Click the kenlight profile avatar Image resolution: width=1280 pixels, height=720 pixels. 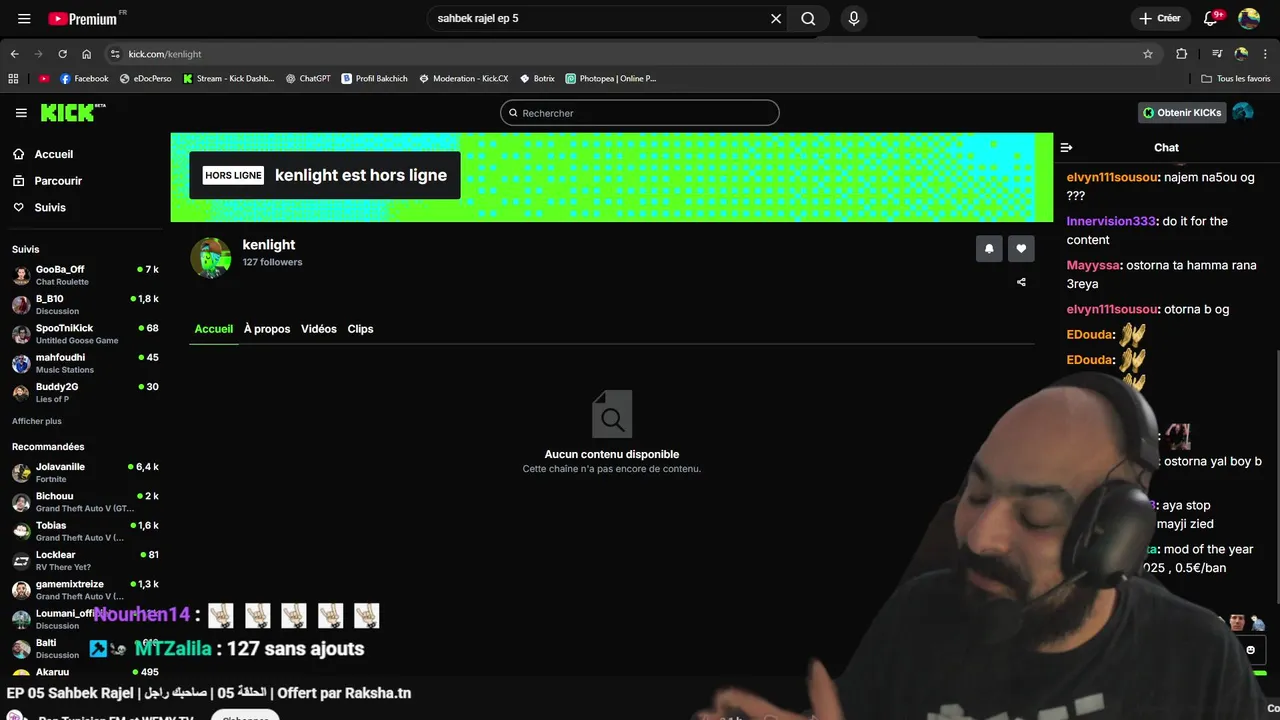pos(211,258)
